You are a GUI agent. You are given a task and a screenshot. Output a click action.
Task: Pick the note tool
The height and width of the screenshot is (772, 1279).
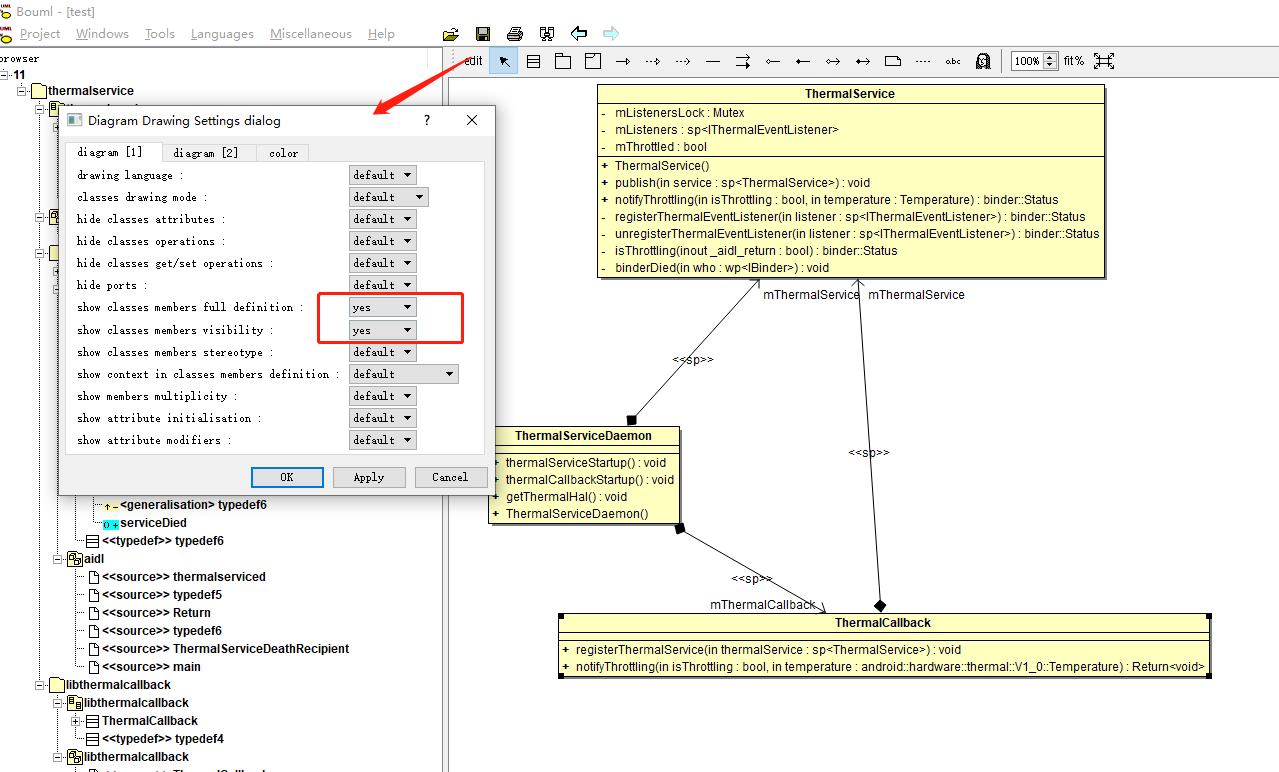(893, 61)
